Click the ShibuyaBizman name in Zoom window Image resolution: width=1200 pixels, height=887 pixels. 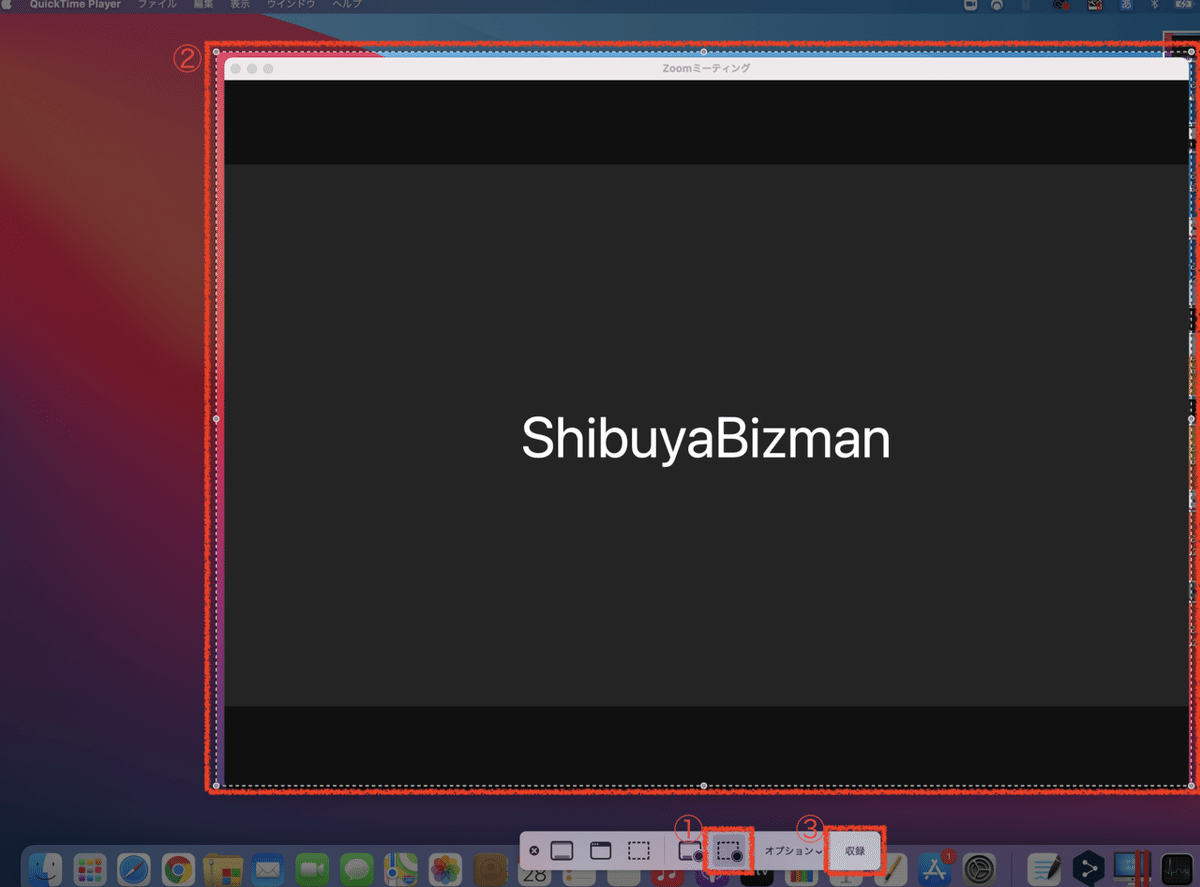coord(705,439)
